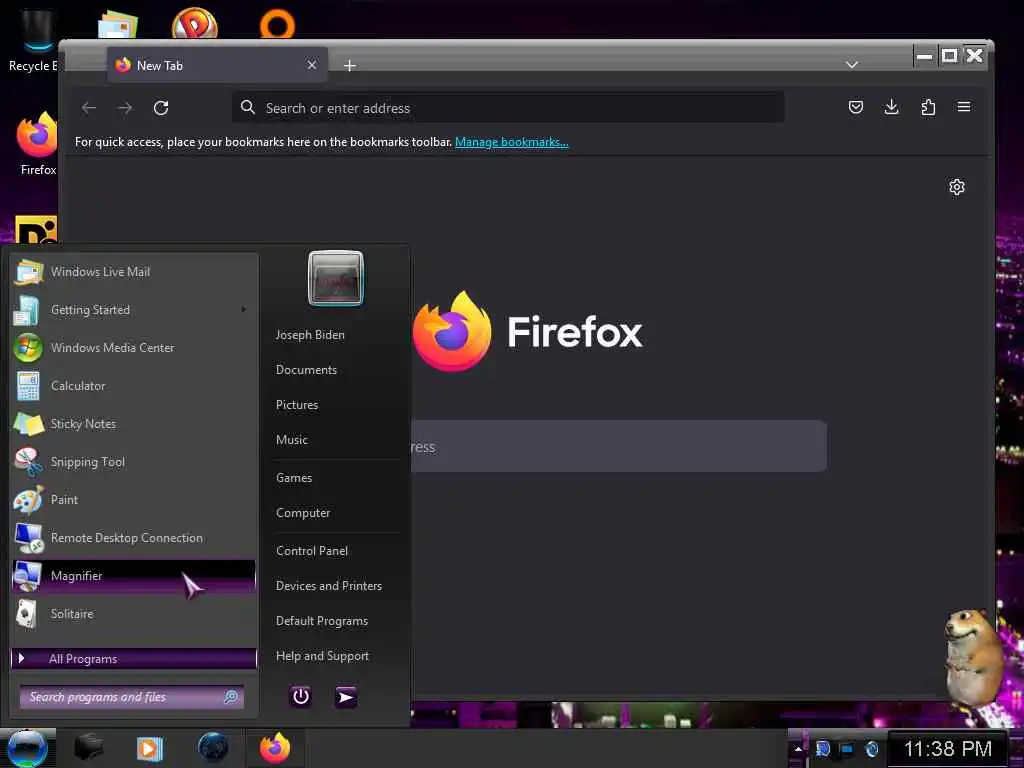This screenshot has width=1024, height=768.
Task: Launch the Snipping Tool
Action: click(x=134, y=462)
